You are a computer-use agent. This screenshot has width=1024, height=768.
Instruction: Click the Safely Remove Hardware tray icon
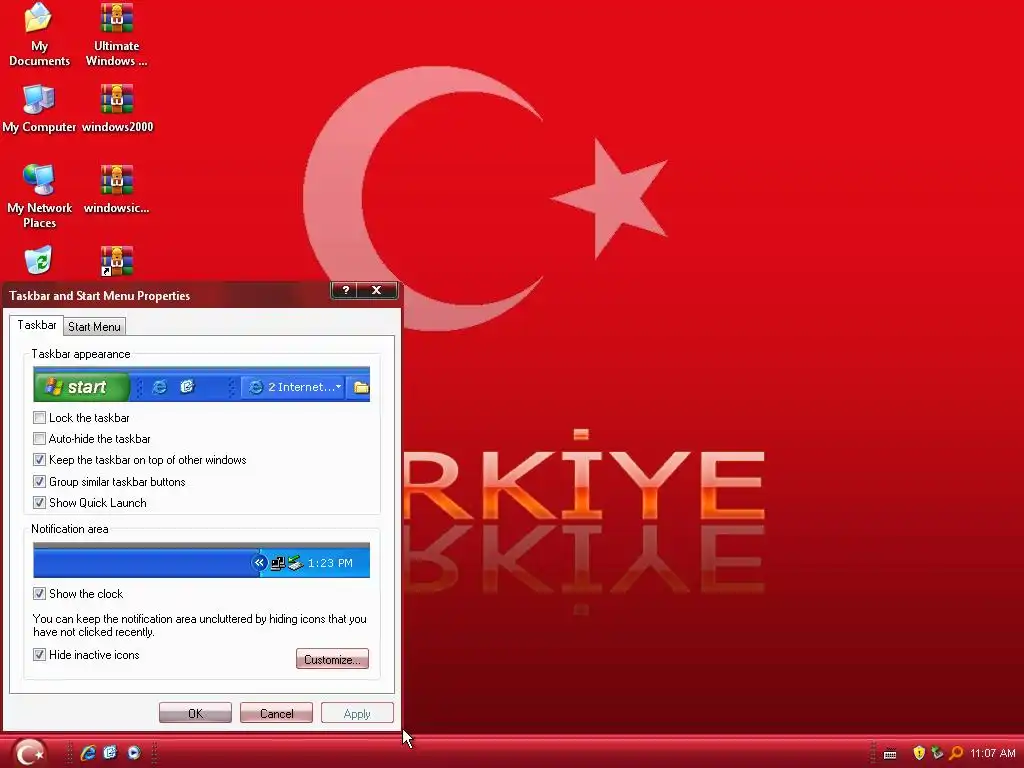(x=937, y=753)
